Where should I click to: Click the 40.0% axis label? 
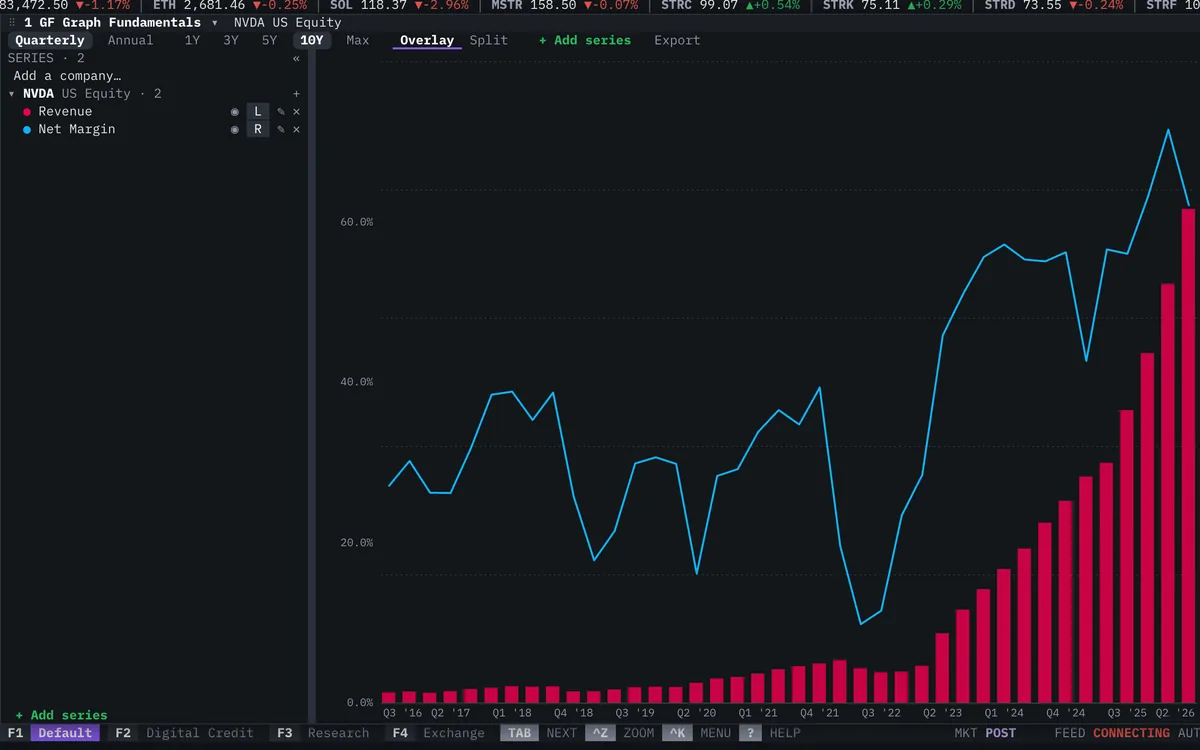point(357,382)
